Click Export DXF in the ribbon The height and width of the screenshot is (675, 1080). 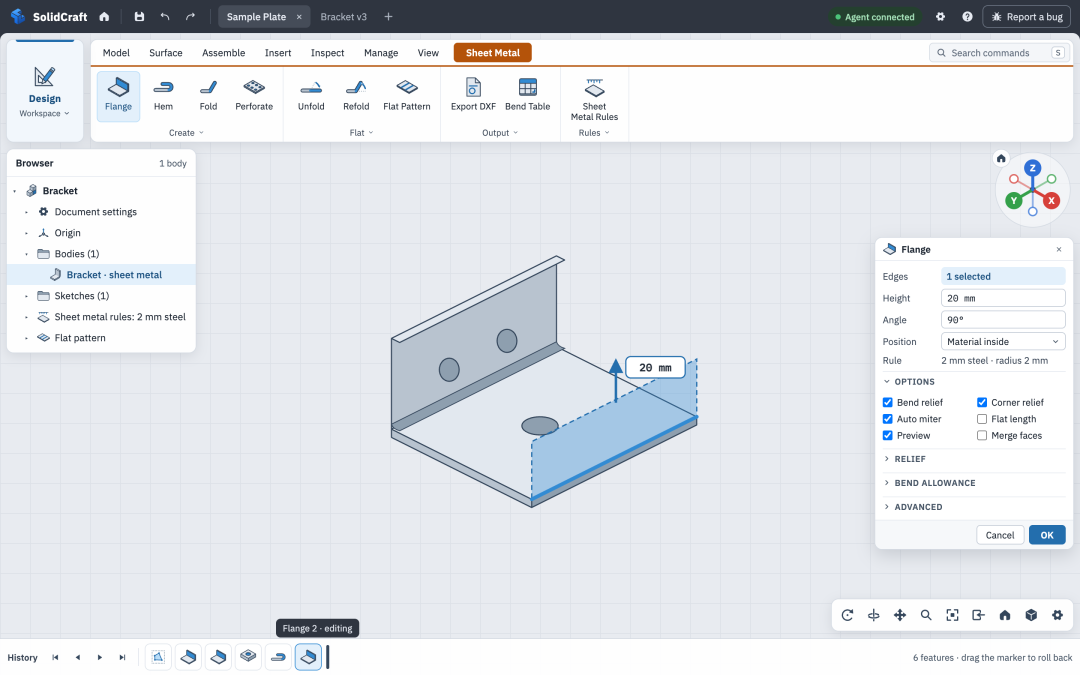tap(473, 96)
